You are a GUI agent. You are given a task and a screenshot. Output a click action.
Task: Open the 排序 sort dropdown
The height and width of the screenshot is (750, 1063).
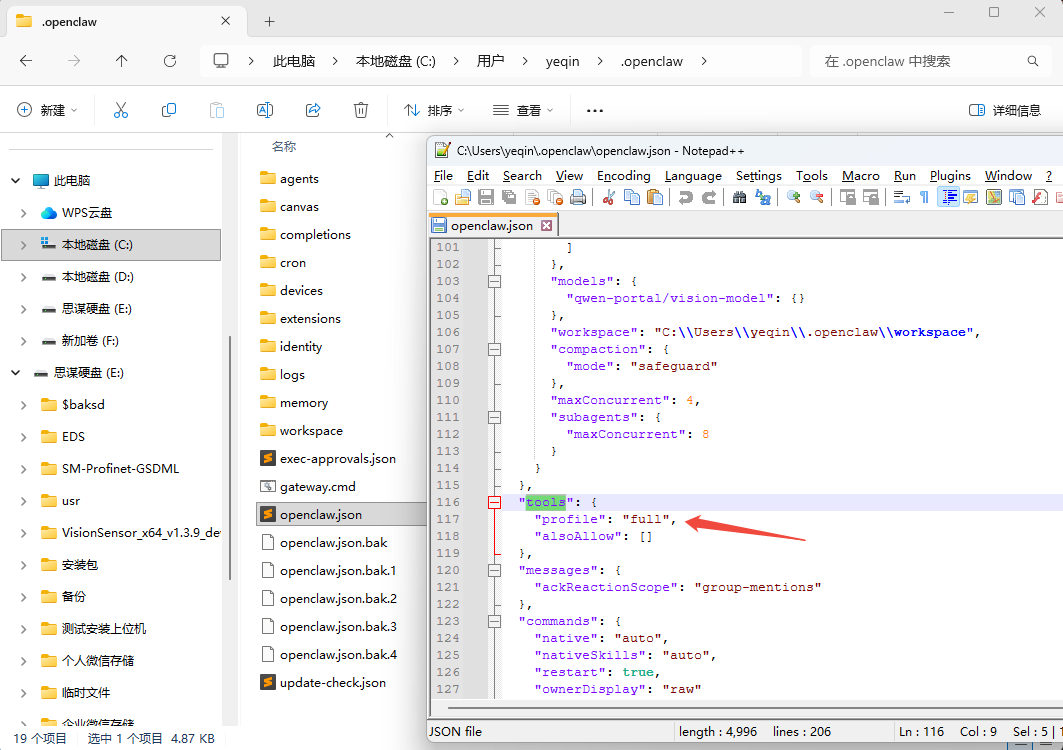(x=434, y=110)
